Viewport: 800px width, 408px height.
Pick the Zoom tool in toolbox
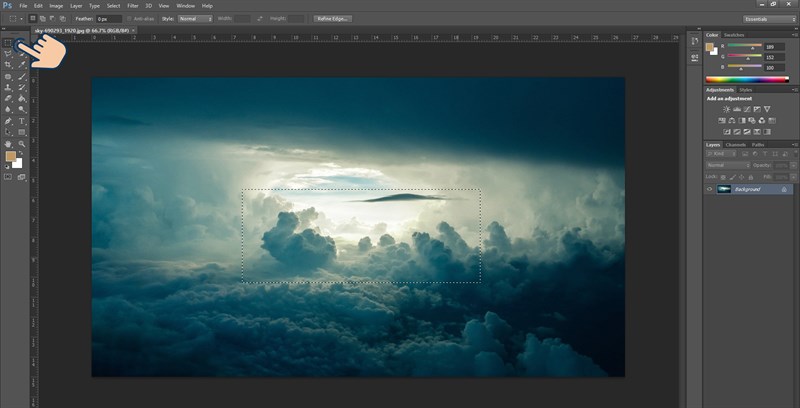pos(22,143)
